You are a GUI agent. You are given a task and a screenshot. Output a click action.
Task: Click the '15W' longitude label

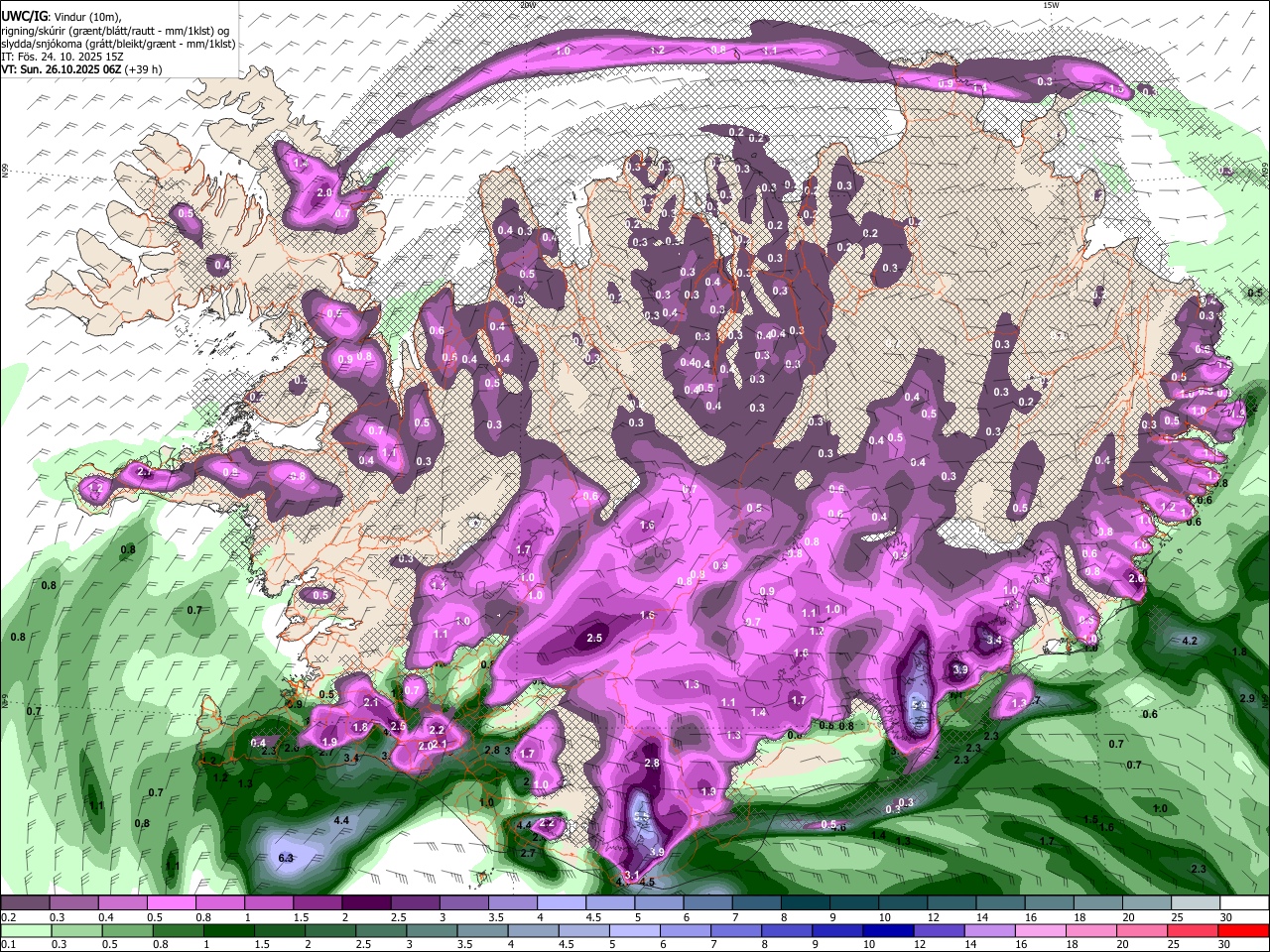click(1050, 5)
